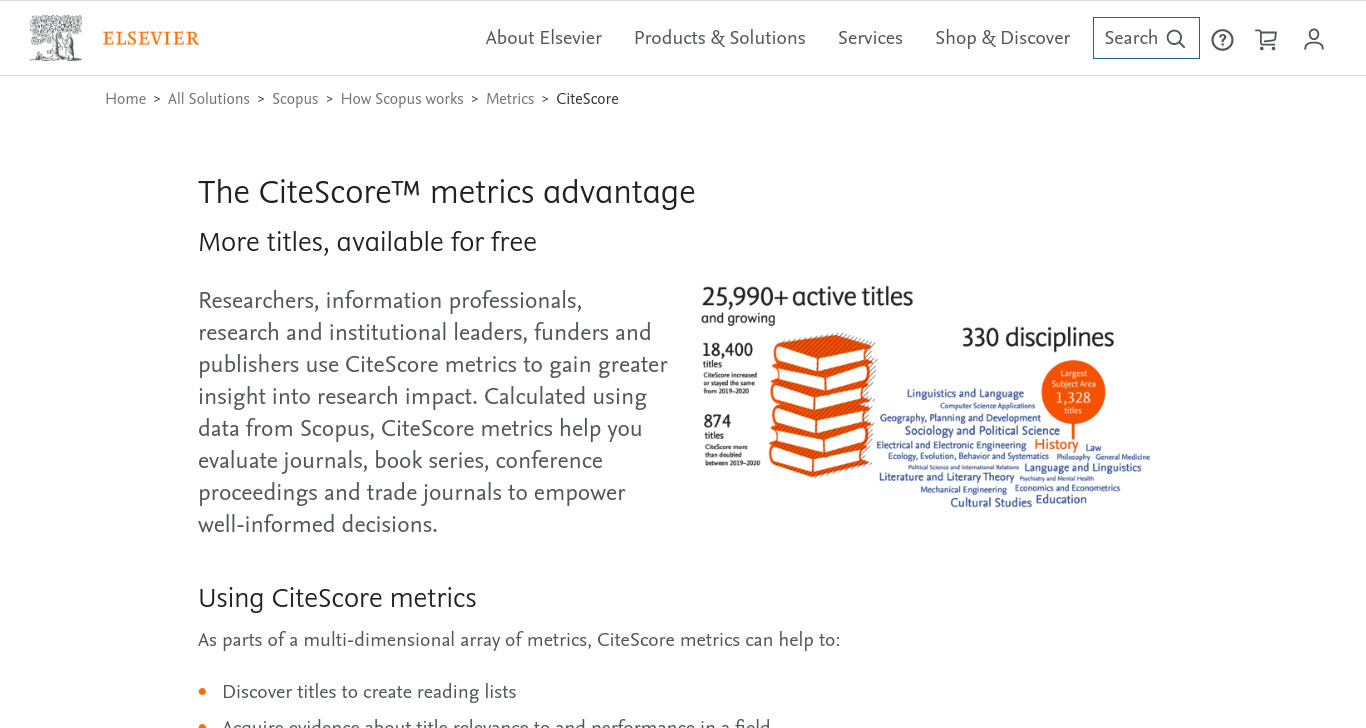Click the magnifying glass search icon
The width and height of the screenshot is (1366, 728).
1176,39
